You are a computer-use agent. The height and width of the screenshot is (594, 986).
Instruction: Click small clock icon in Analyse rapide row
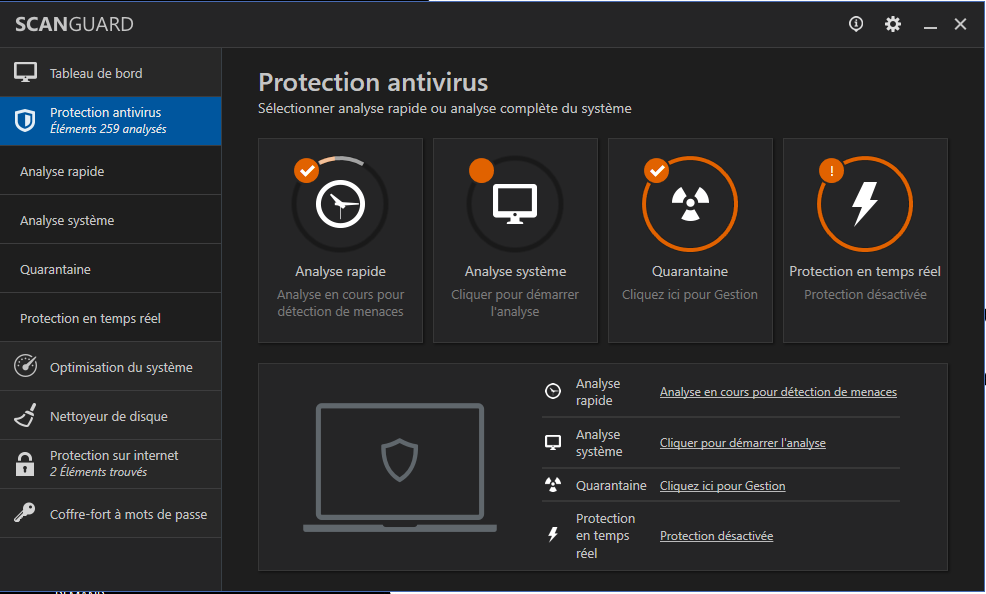point(553,391)
